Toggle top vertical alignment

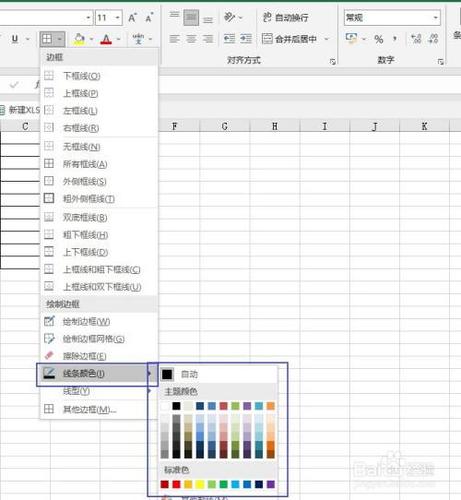tap(174, 16)
